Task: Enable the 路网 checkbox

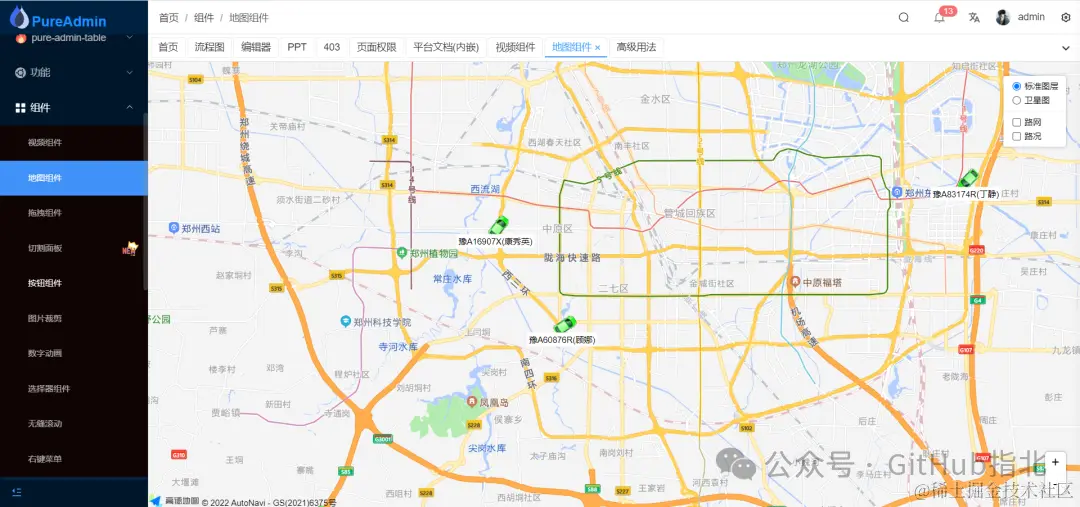Action: pos(1017,122)
